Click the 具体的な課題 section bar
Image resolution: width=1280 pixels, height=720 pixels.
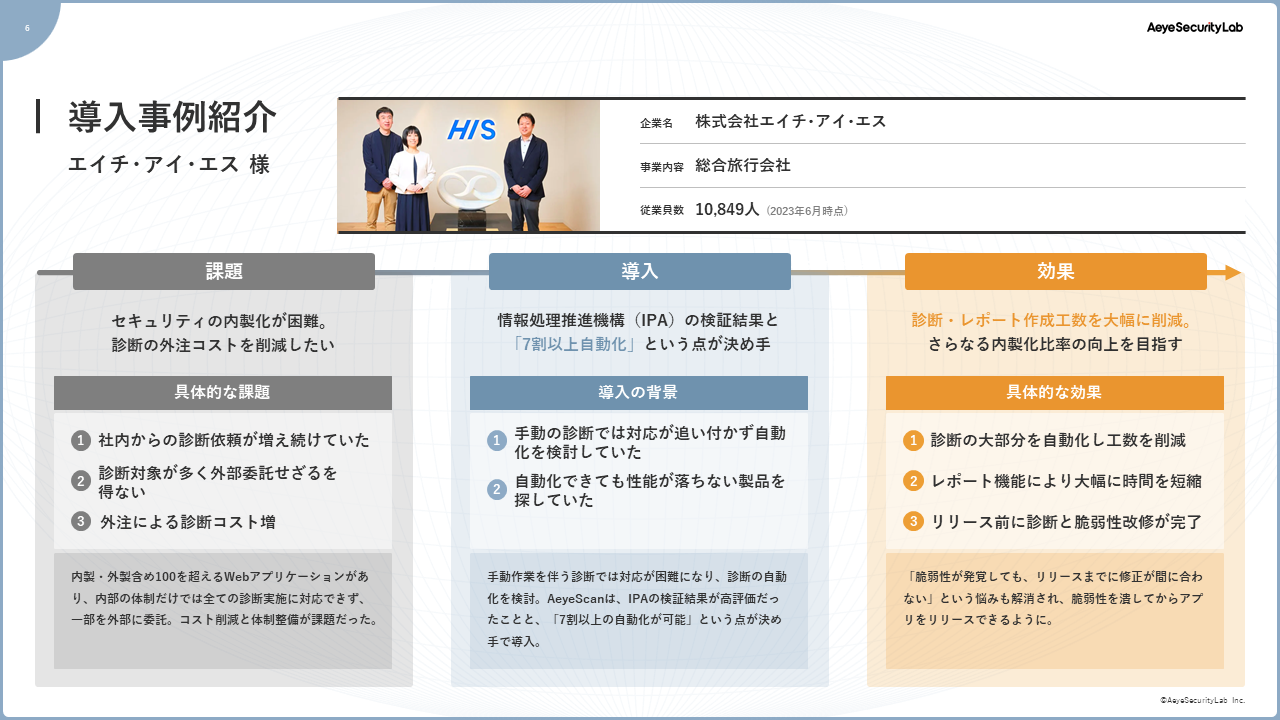tap(223, 393)
